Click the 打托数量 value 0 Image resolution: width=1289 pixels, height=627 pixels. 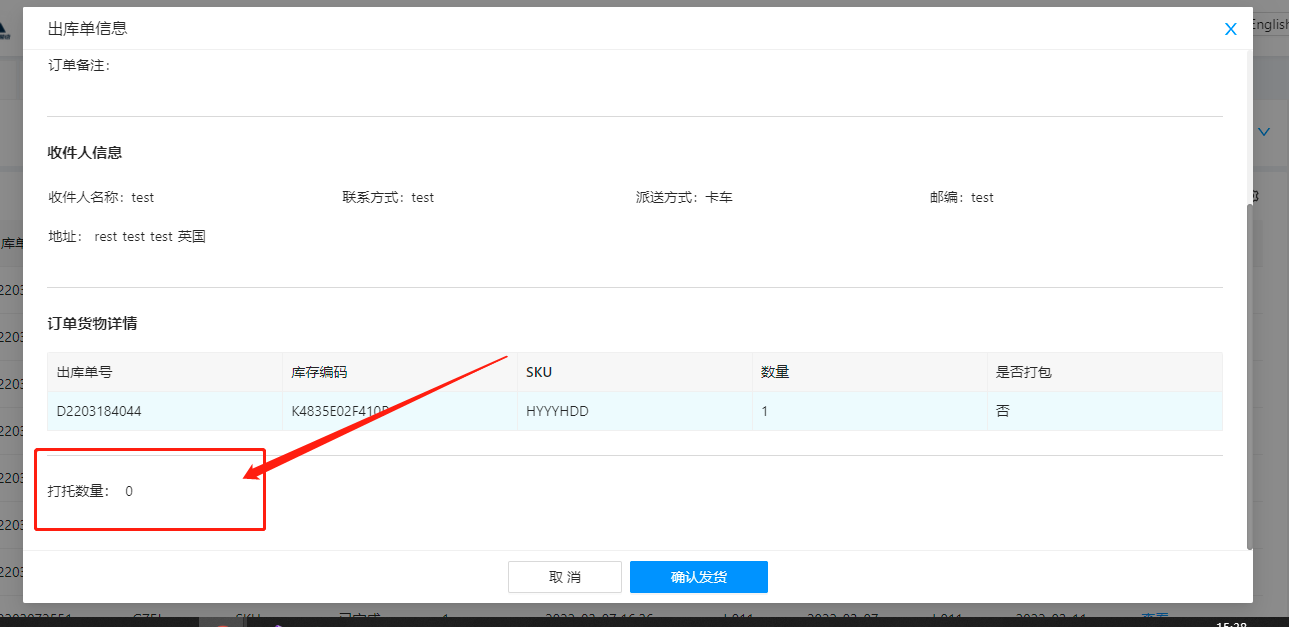click(129, 491)
